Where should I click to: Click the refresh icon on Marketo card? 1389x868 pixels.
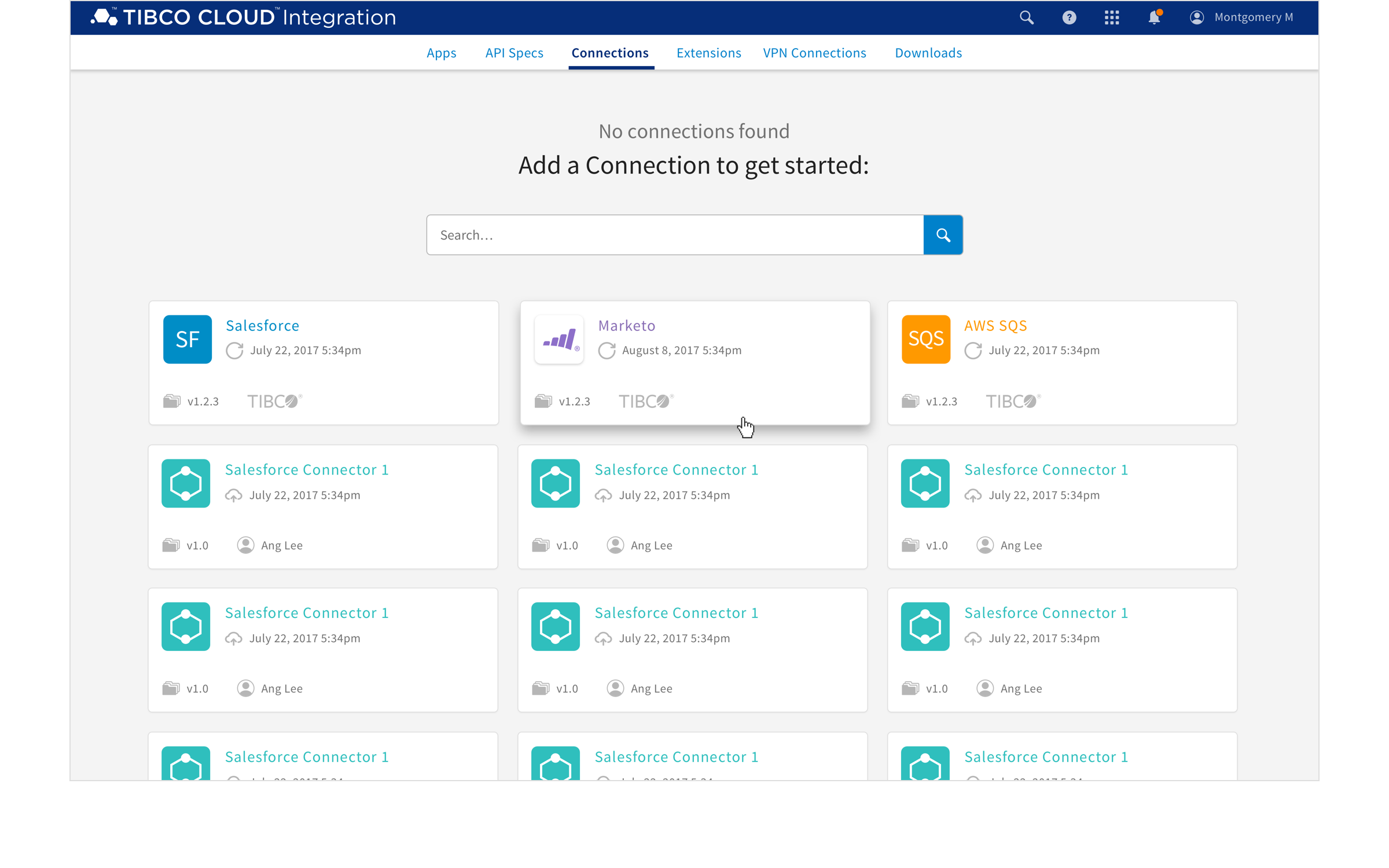click(607, 351)
